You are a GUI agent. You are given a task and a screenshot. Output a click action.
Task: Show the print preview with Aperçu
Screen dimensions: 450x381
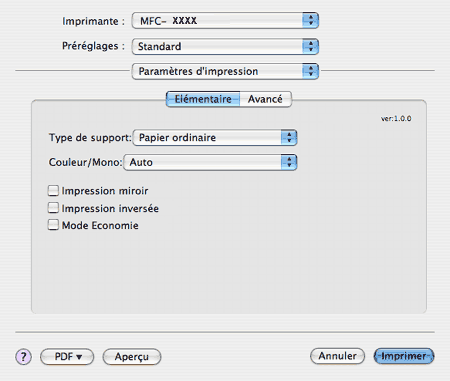coord(132,357)
